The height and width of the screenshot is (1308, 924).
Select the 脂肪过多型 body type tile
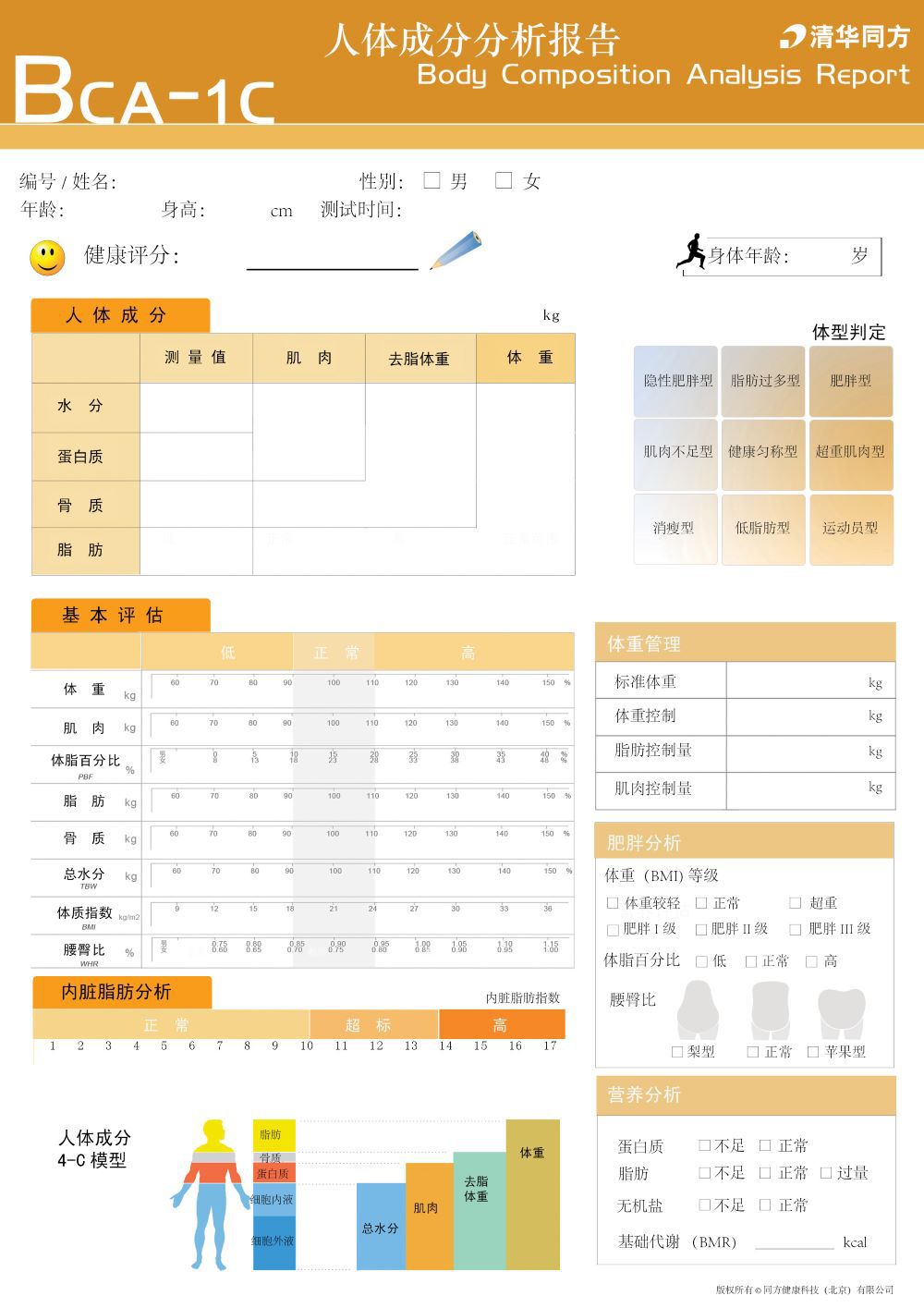point(763,381)
